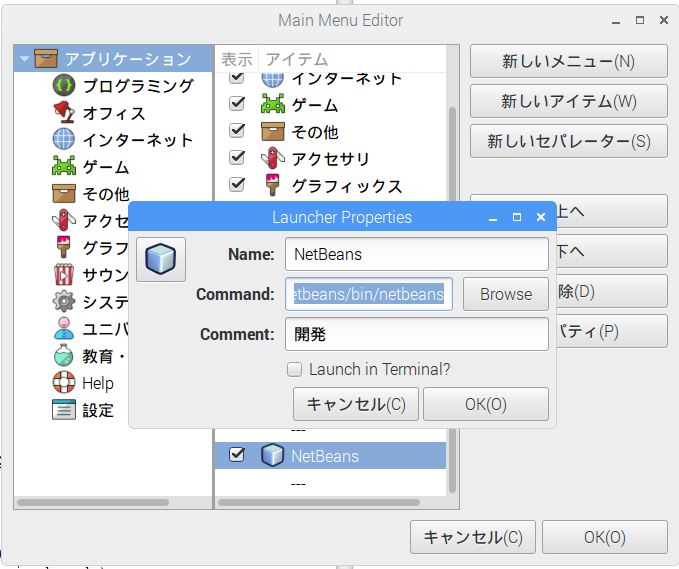Click the Browse button
The height and width of the screenshot is (569, 679).
pyautogui.click(x=505, y=294)
